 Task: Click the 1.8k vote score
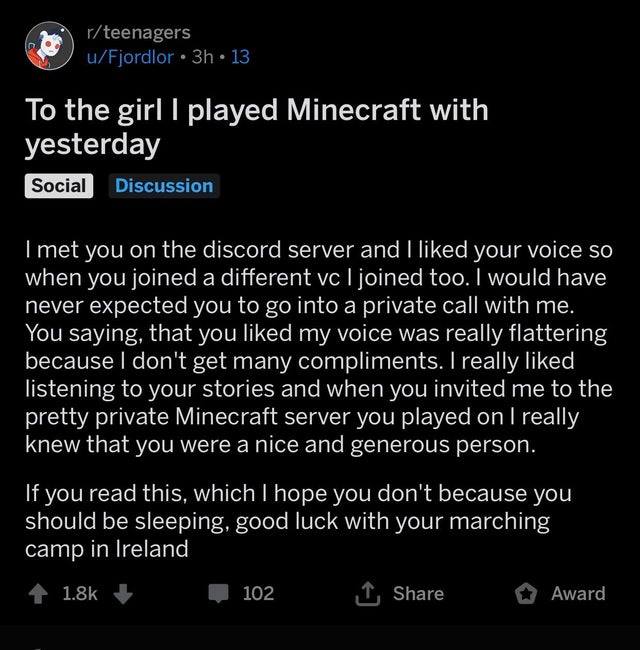[80, 594]
